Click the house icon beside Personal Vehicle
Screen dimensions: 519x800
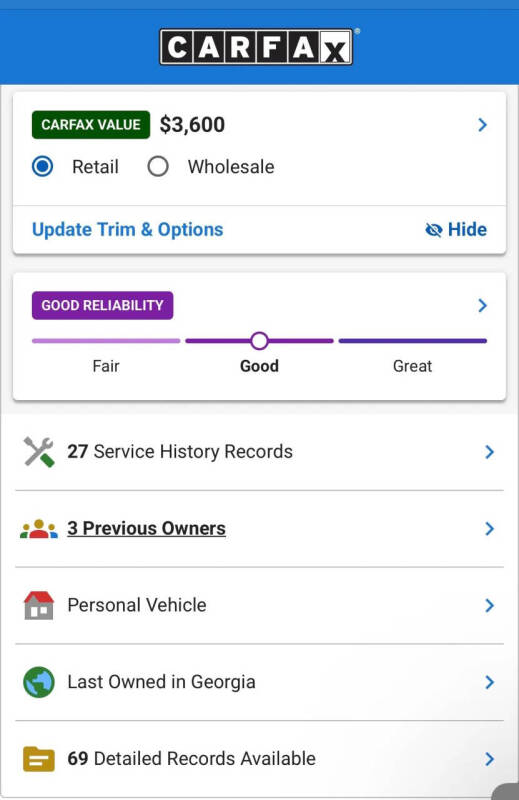pos(39,606)
